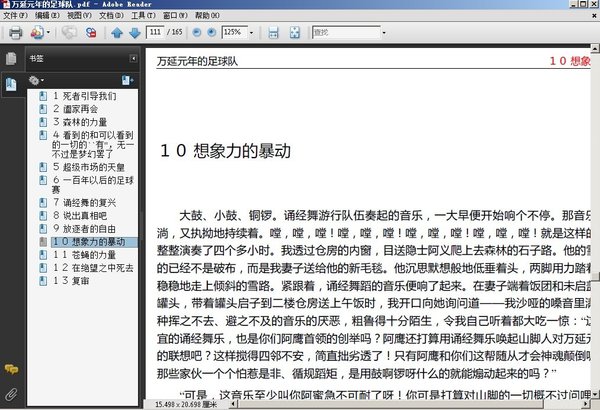Open the Find options dropdown arrow
The image size is (600, 410).
[384, 33]
